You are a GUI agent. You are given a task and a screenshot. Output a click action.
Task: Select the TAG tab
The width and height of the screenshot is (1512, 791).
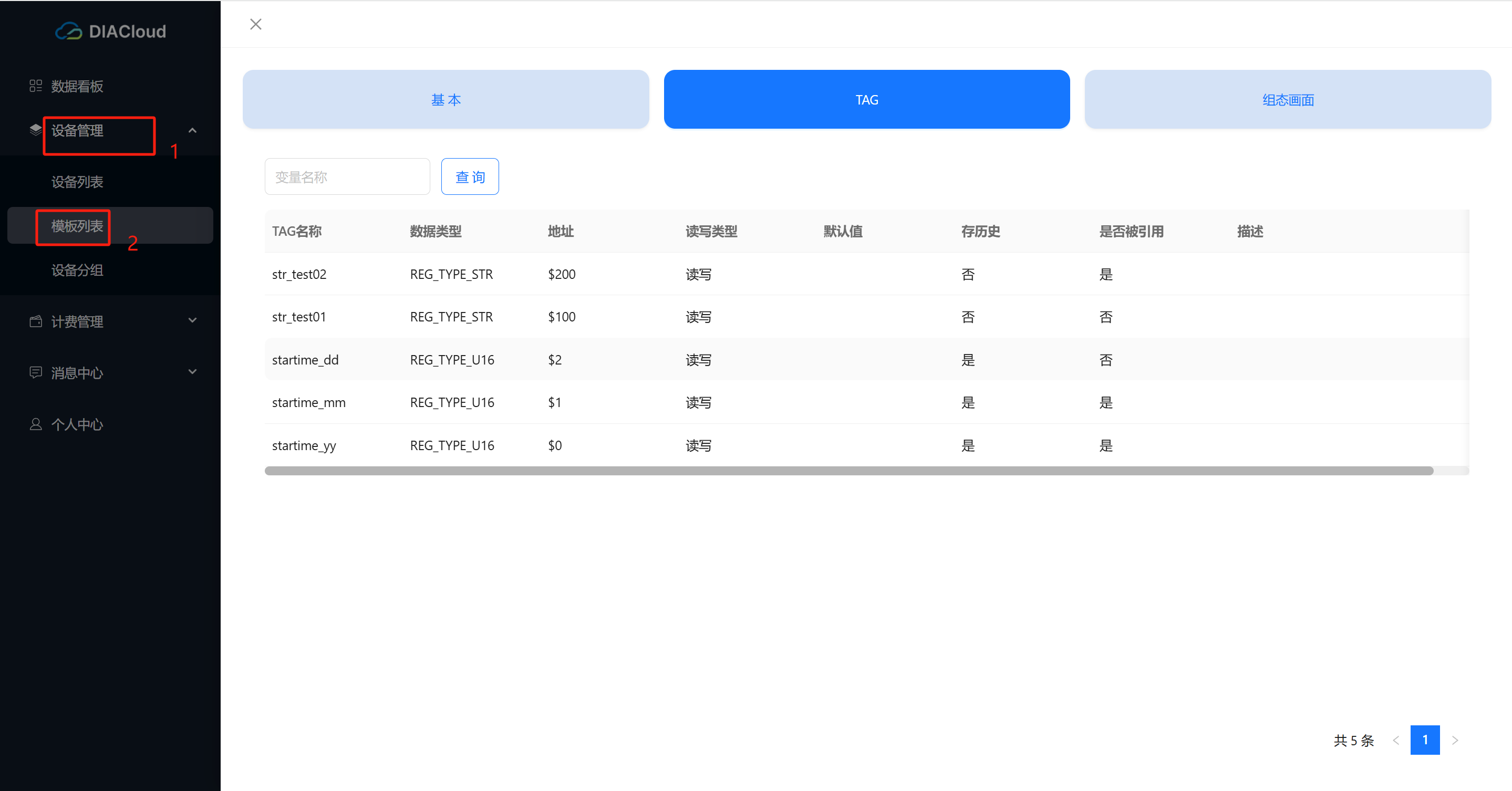(x=866, y=99)
